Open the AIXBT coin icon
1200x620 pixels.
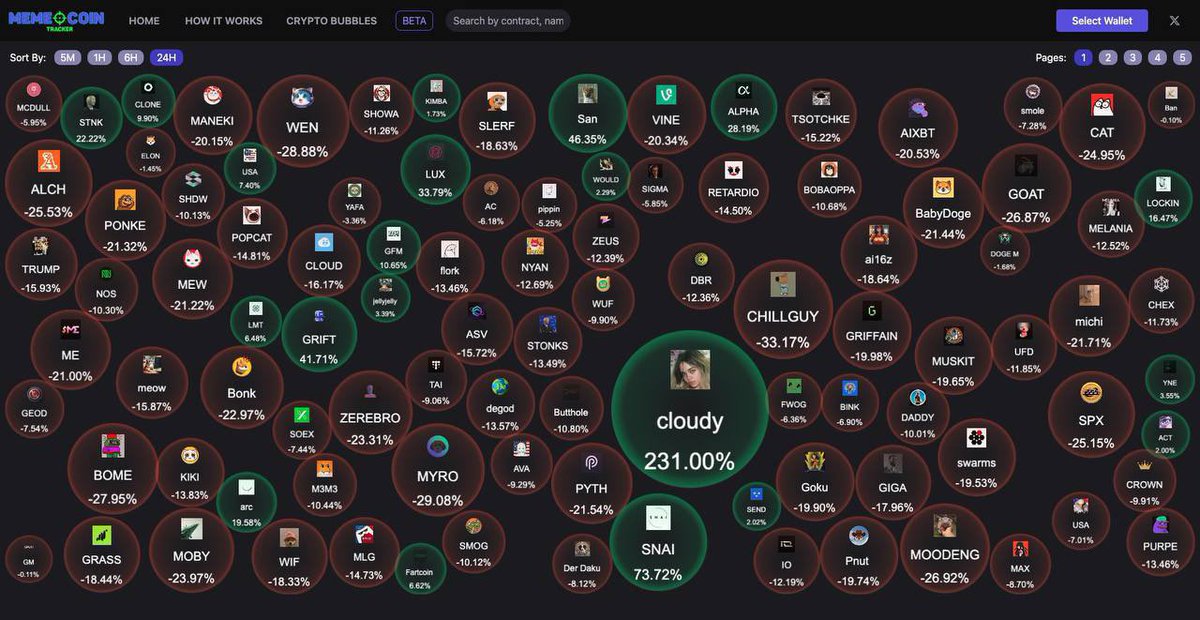[918, 108]
